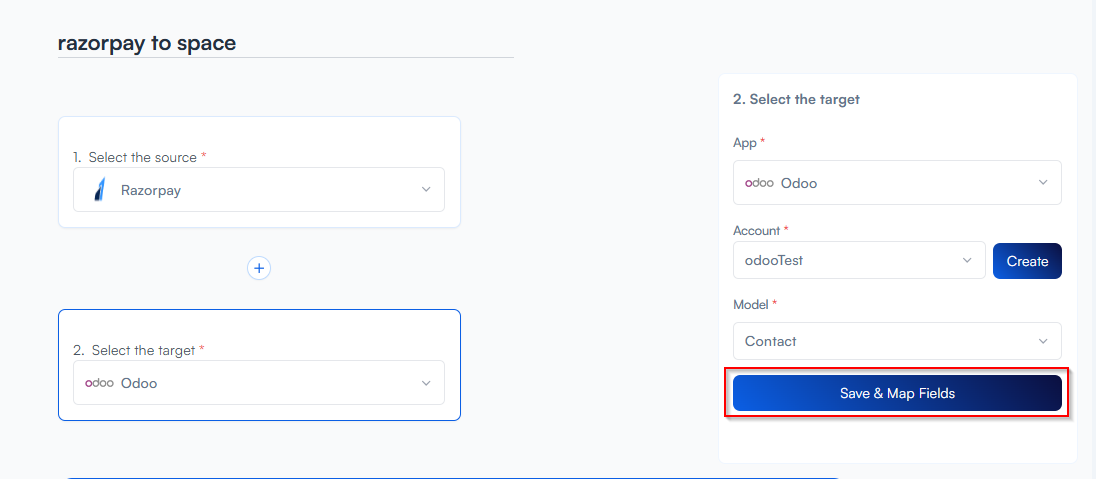The height and width of the screenshot is (479, 1096).
Task: Click the Razorpay logo in source selector
Action: click(99, 190)
